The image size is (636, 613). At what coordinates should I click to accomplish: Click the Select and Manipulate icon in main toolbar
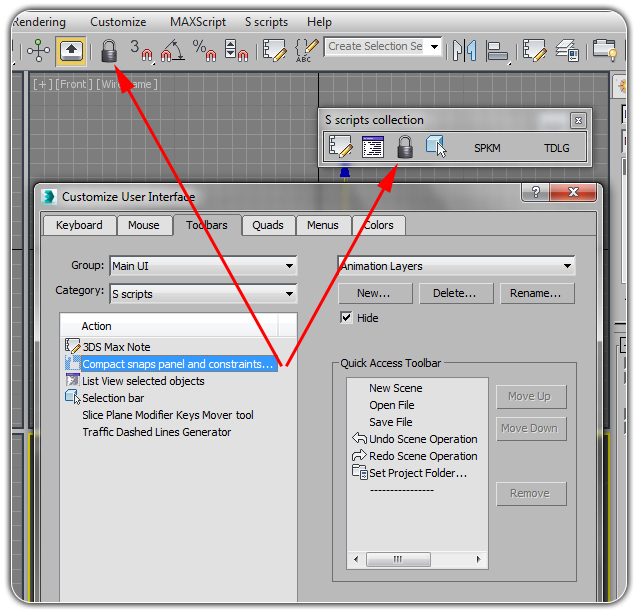click(38, 50)
